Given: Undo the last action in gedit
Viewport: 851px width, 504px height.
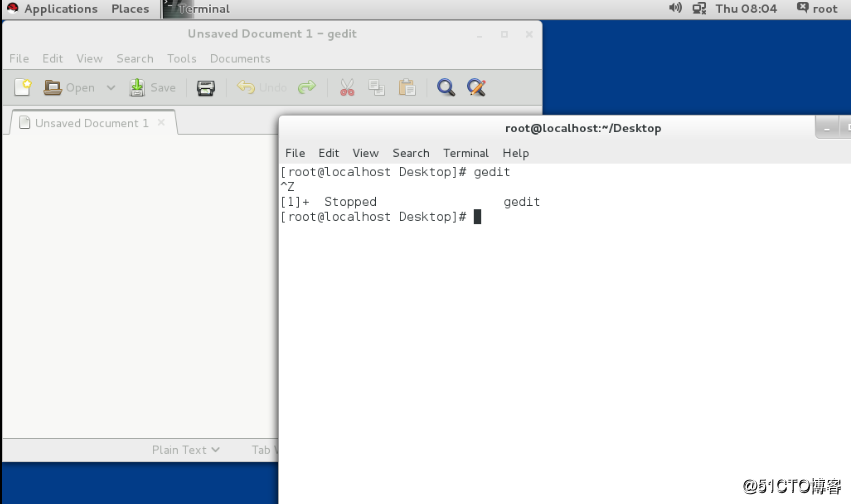Looking at the screenshot, I should click(x=262, y=87).
